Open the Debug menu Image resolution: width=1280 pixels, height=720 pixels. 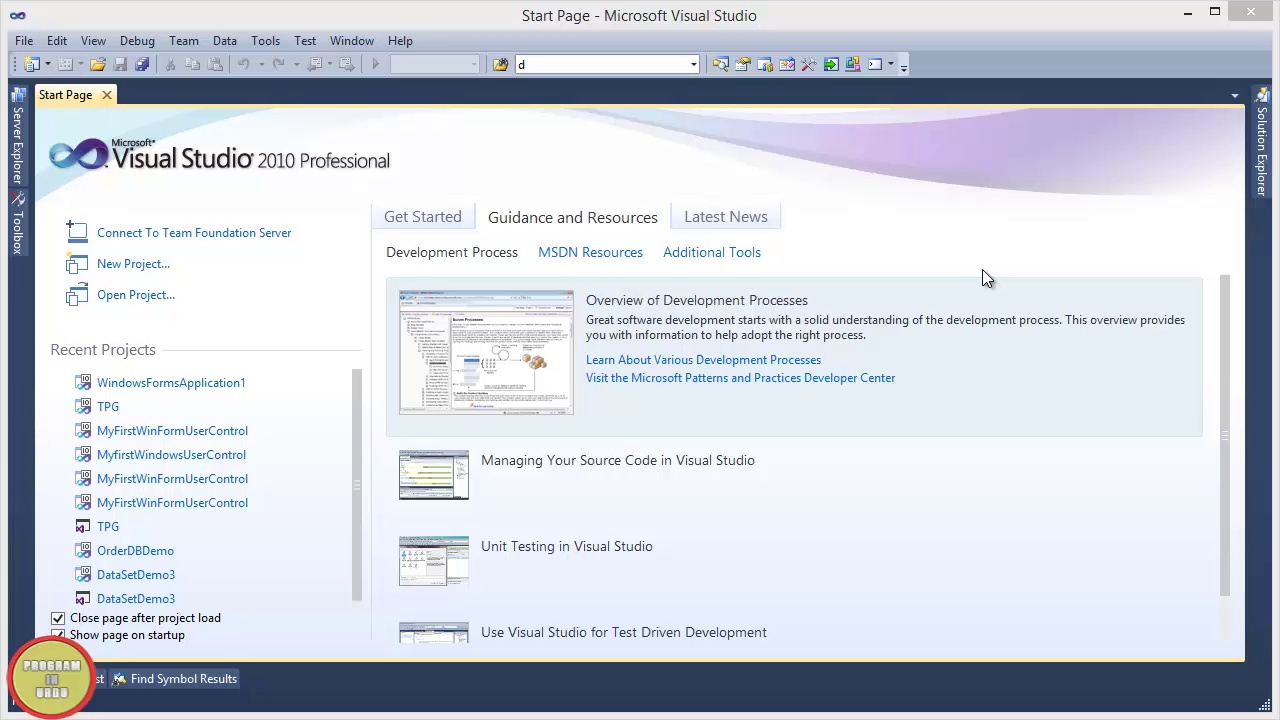click(x=137, y=41)
